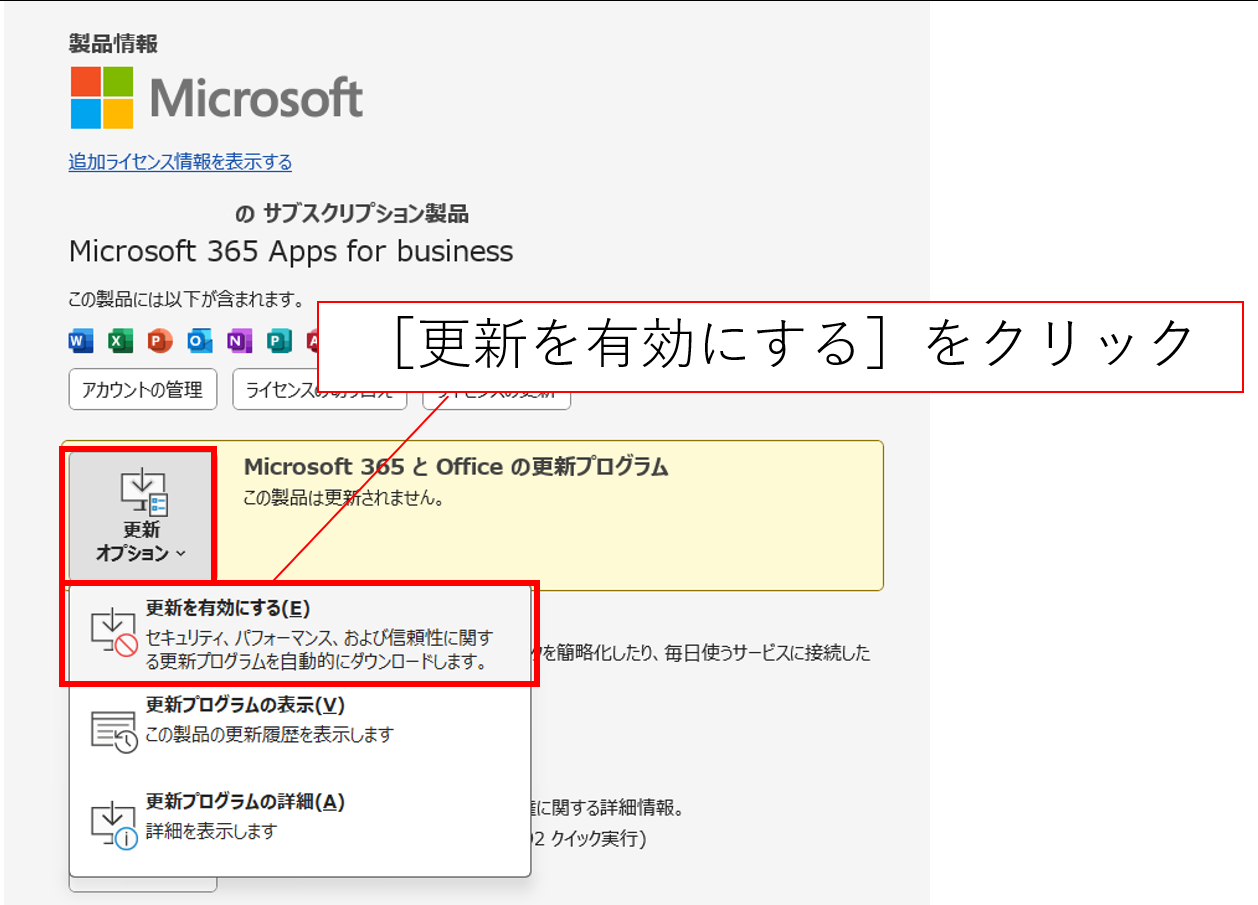Viewport: 1258px width, 905px height.
Task: Click the PowerPoint app icon
Action: [x=160, y=342]
